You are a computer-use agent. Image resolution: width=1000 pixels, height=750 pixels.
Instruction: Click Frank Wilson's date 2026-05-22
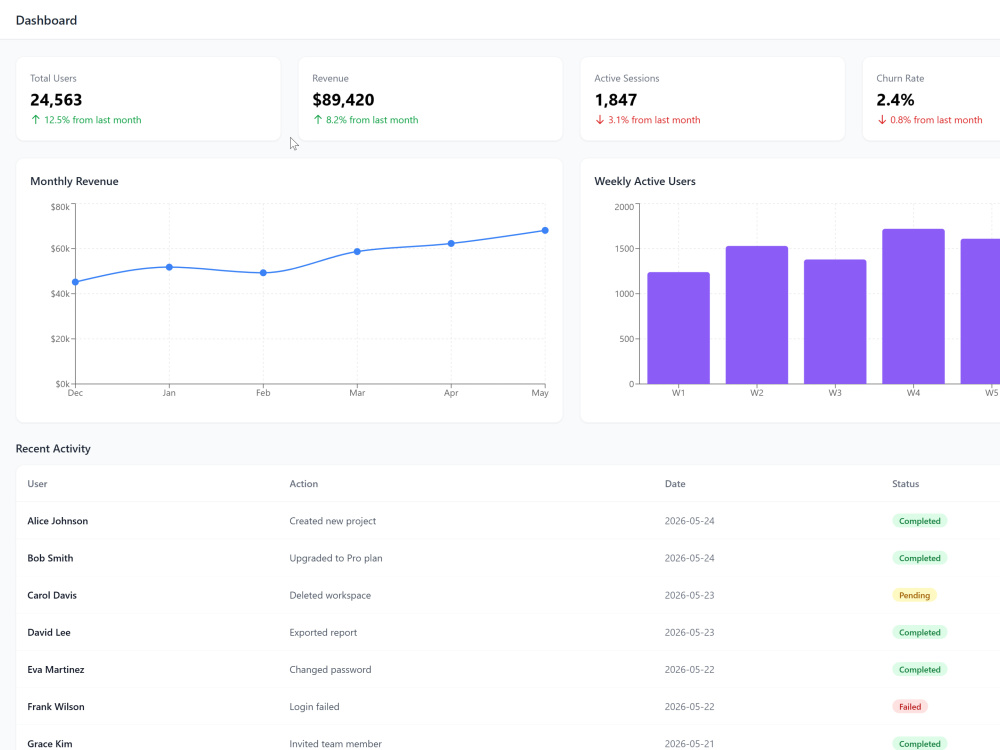point(689,707)
